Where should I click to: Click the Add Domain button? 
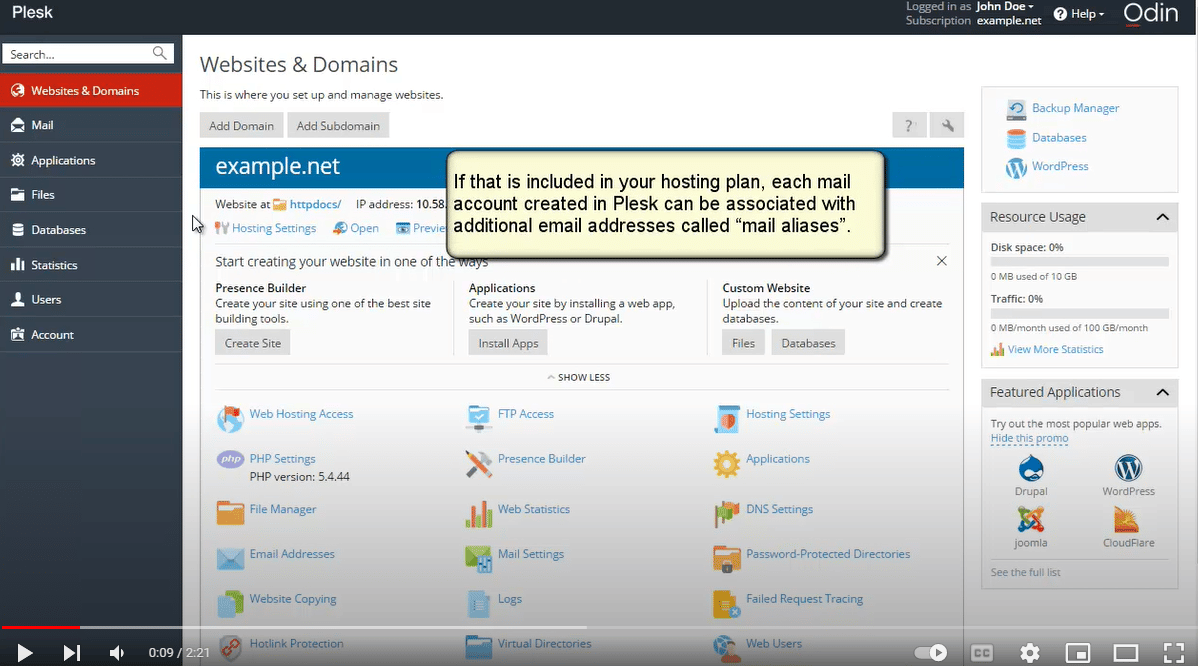pos(241,125)
